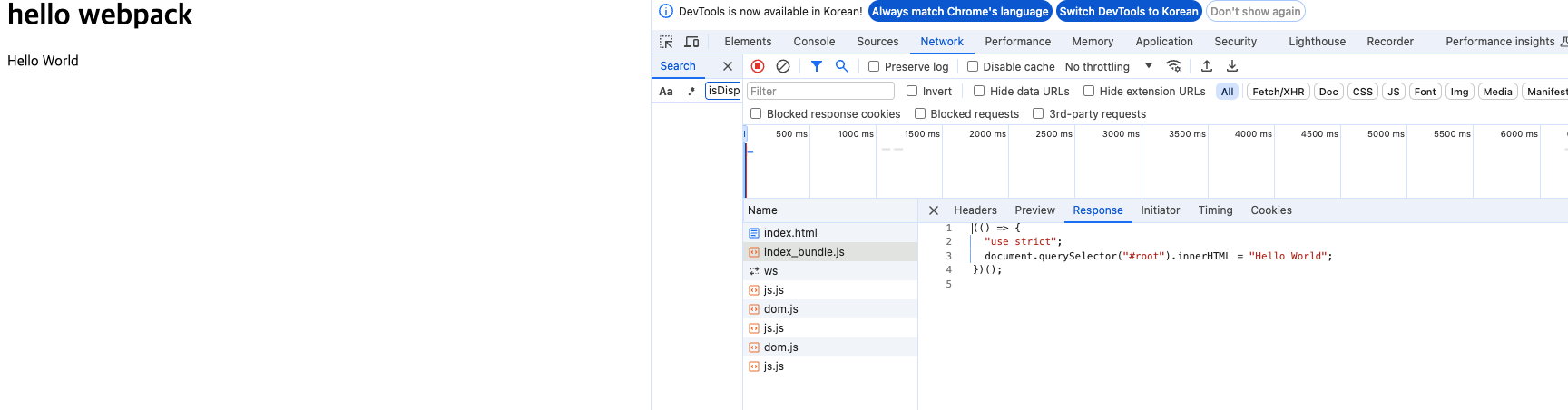Viewport: 1568px width, 410px height.
Task: Check 3rd-party requests option
Action: coord(1038,113)
